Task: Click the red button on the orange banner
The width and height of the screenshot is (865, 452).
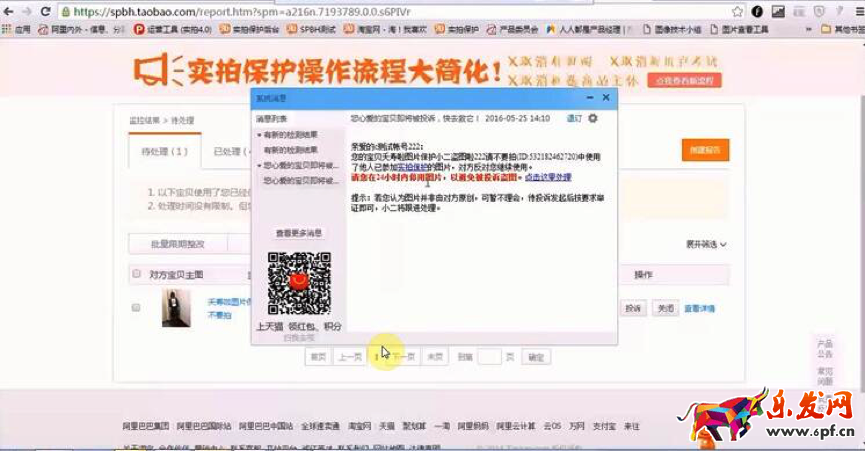Action: [685, 81]
